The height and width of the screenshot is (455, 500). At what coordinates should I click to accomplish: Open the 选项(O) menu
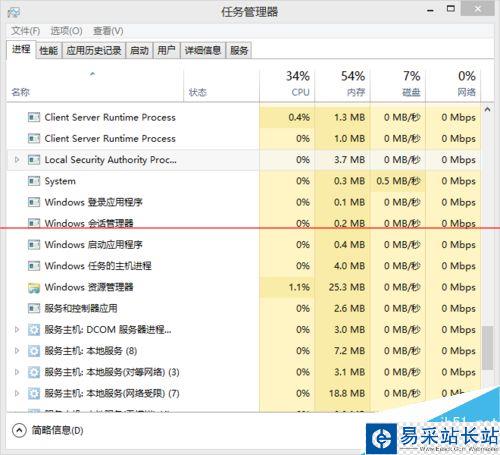click(x=66, y=31)
